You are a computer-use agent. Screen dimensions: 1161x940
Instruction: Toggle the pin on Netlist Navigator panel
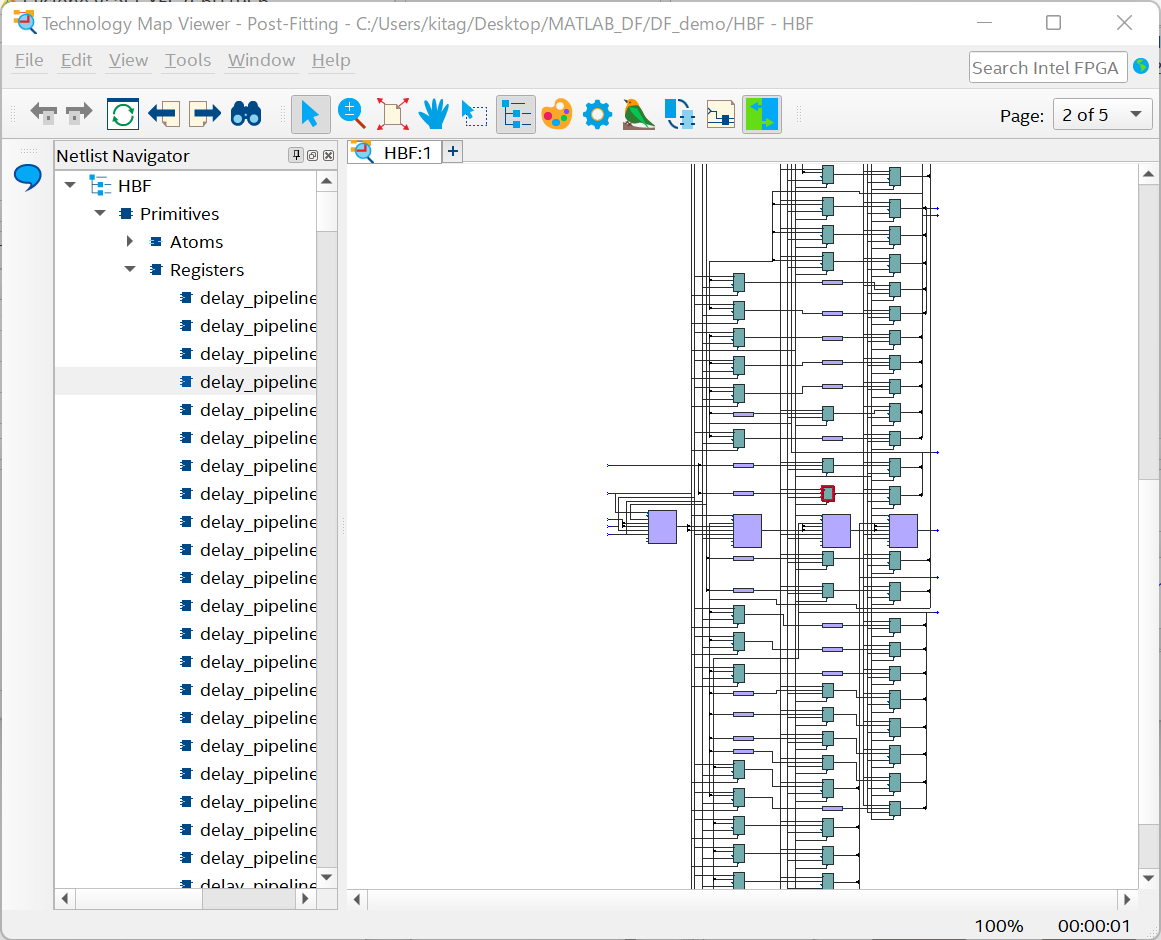[x=296, y=156]
